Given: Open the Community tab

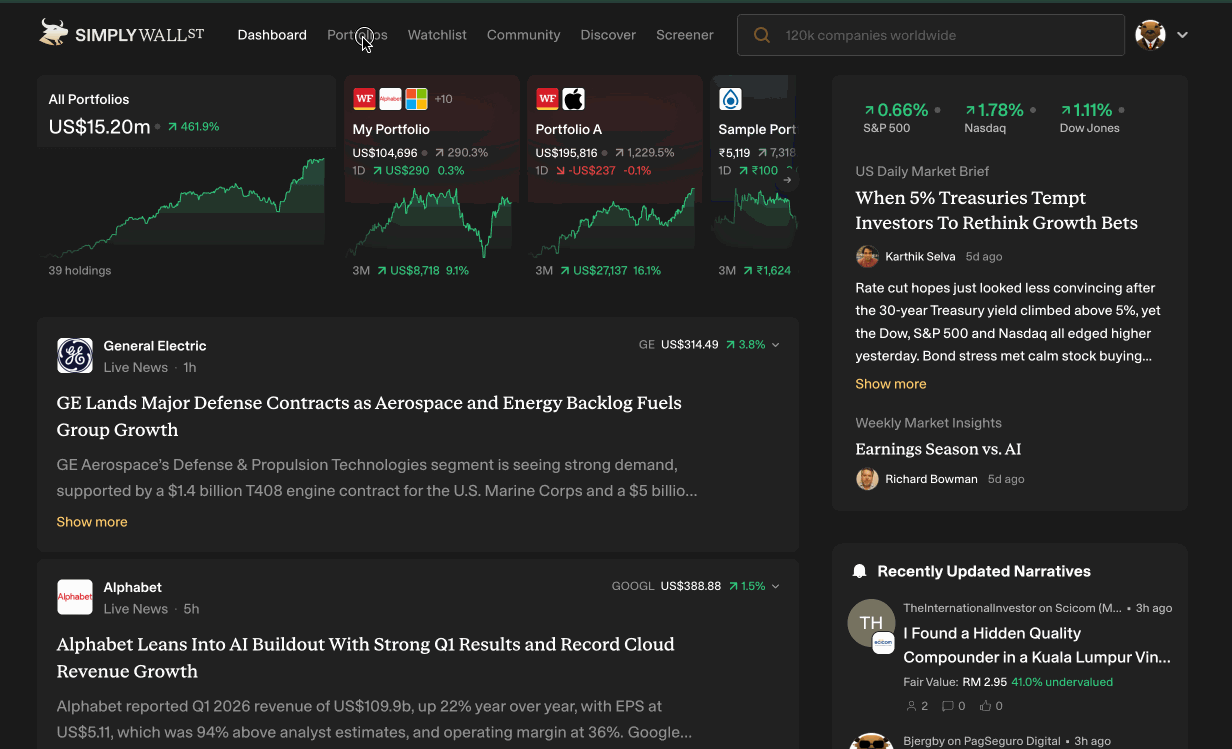Looking at the screenshot, I should pos(523,35).
